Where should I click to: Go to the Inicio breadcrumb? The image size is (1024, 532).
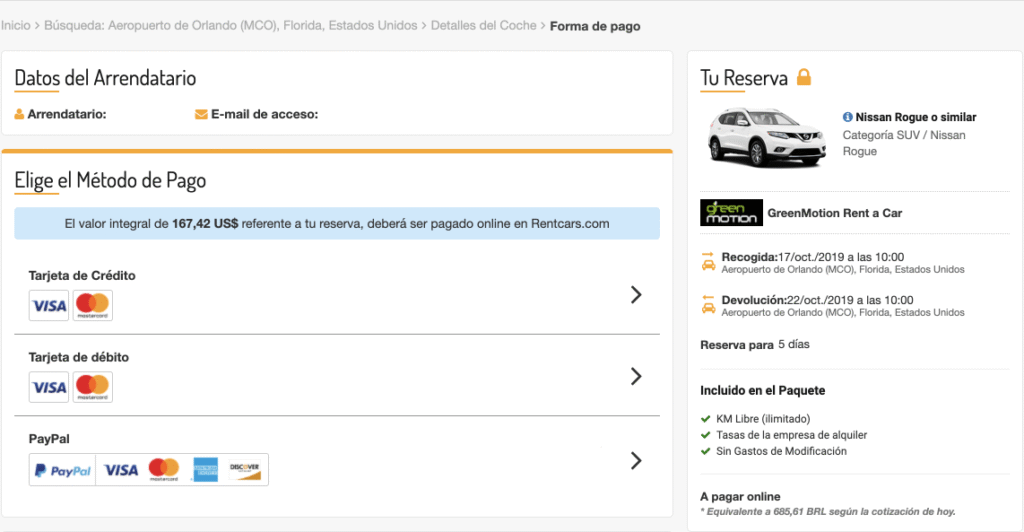pyautogui.click(x=16, y=25)
